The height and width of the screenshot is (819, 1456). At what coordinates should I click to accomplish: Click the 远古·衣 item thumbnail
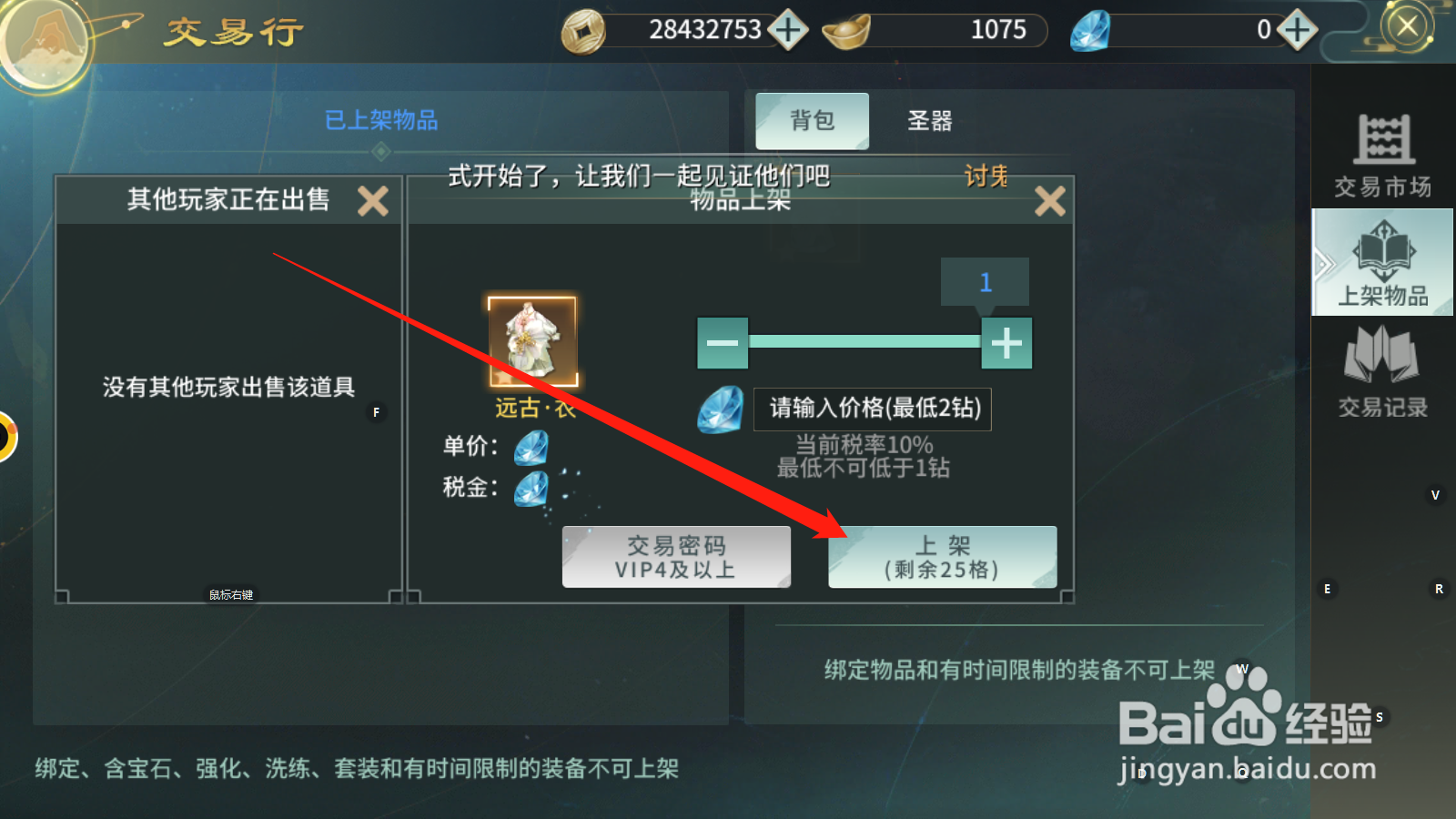(532, 341)
